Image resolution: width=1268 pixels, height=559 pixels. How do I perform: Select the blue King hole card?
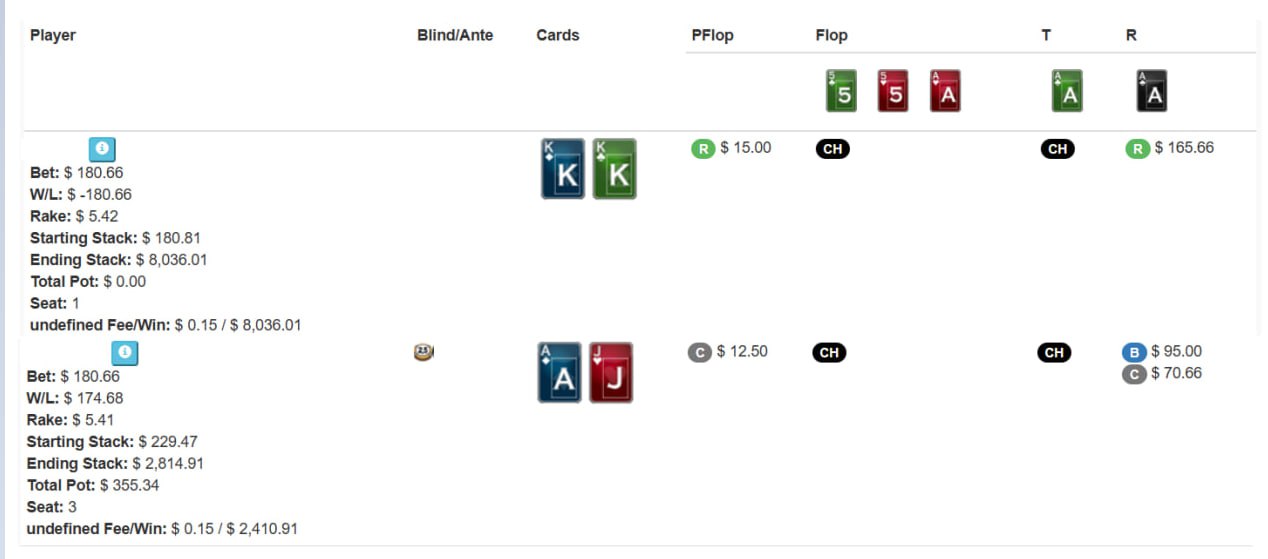pos(563,169)
